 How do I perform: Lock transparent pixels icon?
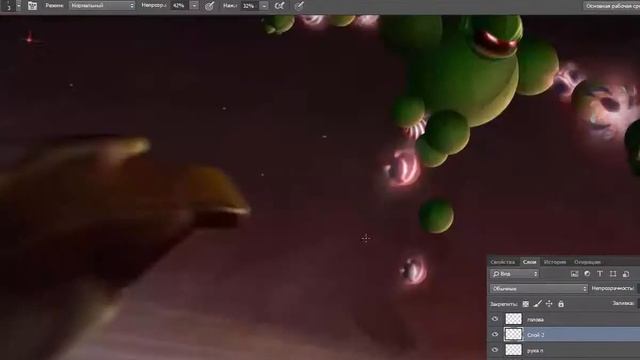point(526,304)
